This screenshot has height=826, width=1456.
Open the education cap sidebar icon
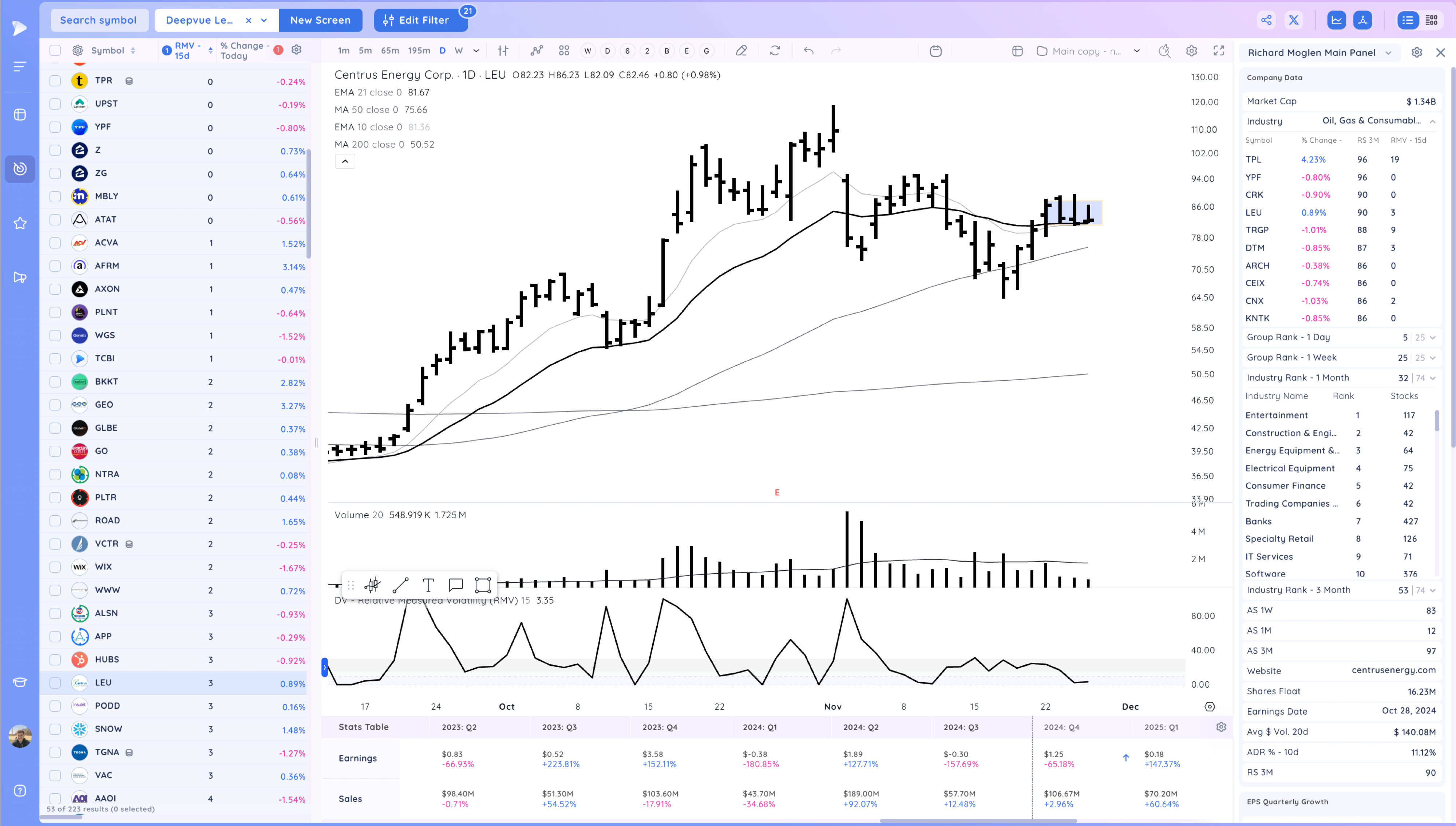click(20, 682)
